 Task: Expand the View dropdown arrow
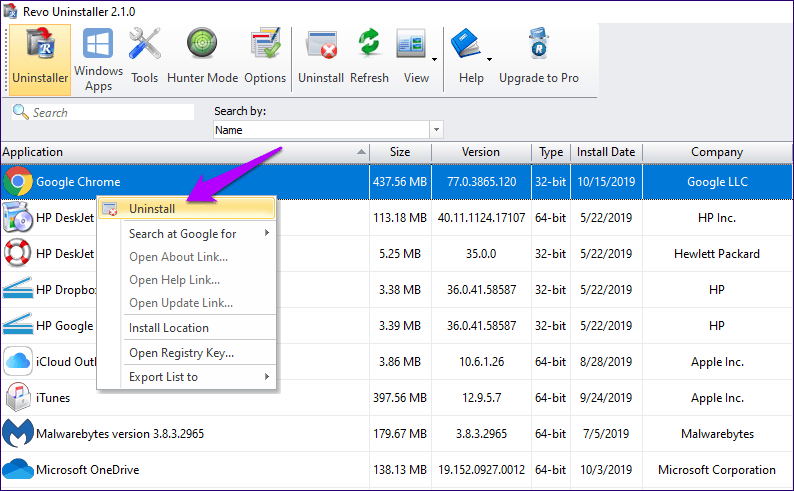pos(434,60)
